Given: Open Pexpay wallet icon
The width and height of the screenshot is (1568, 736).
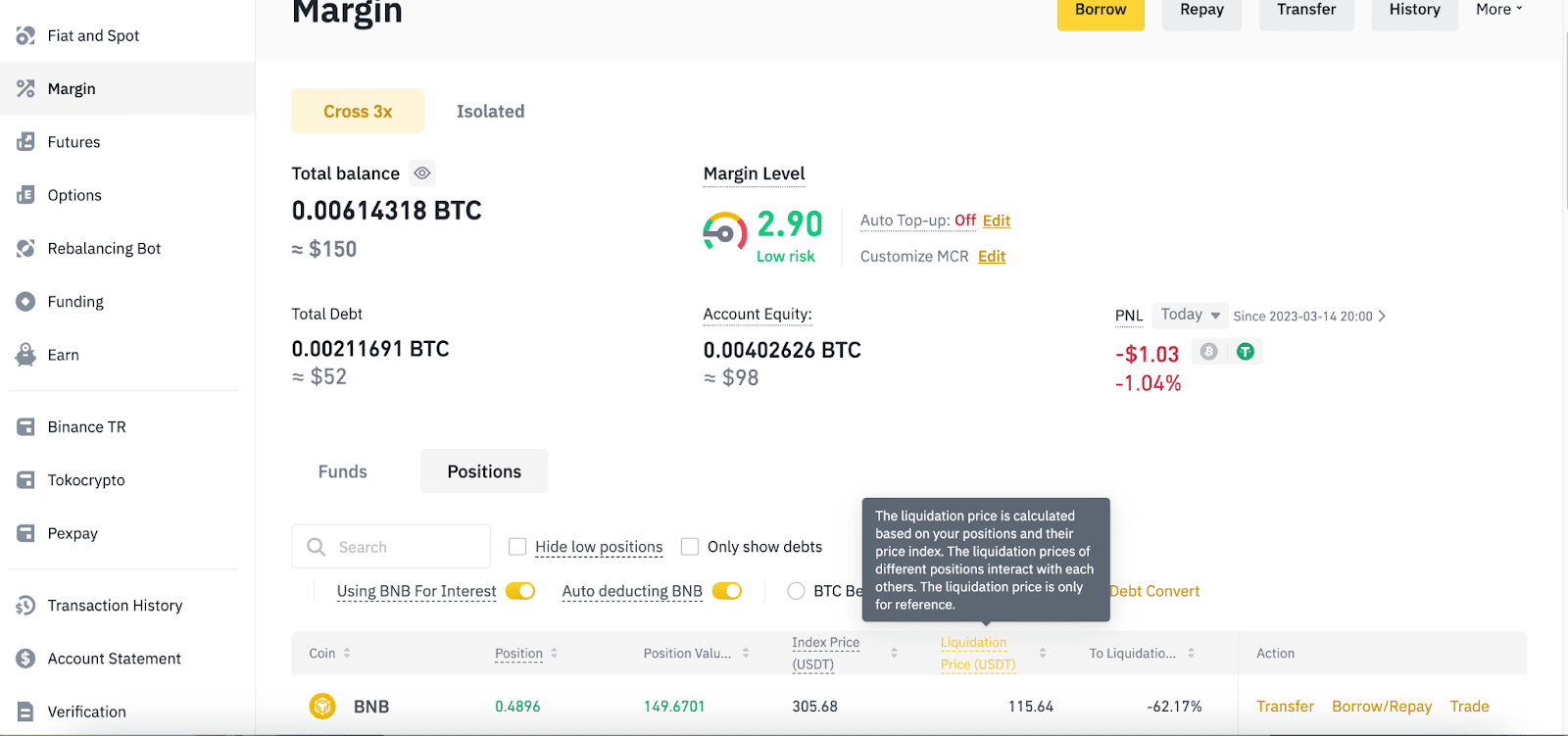Looking at the screenshot, I should [25, 533].
